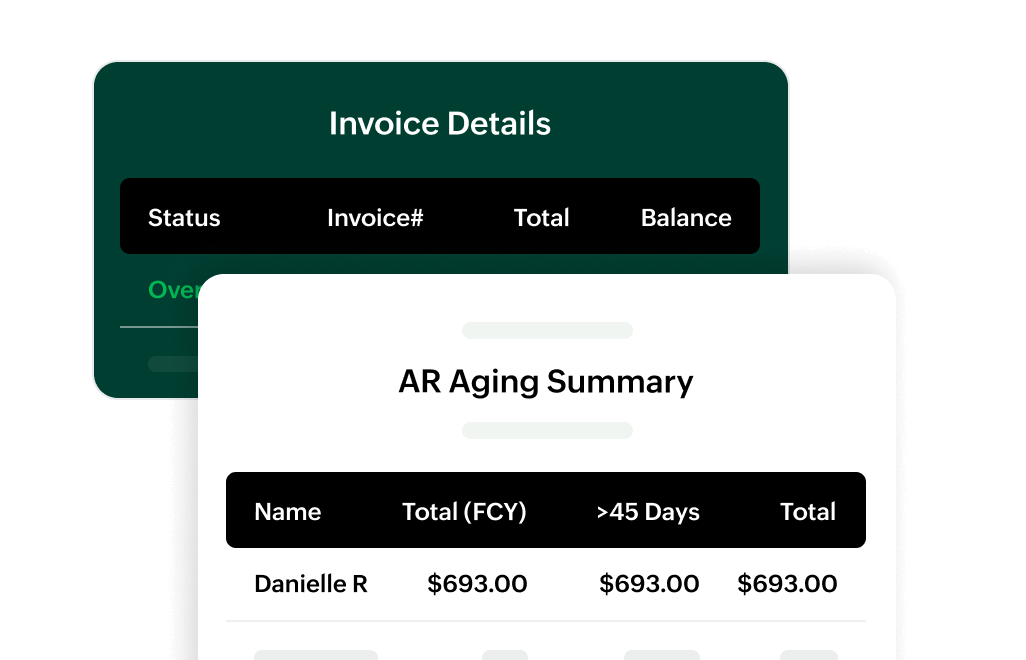Select Total header in Invoice Details table
The height and width of the screenshot is (660, 1026).
tap(541, 218)
